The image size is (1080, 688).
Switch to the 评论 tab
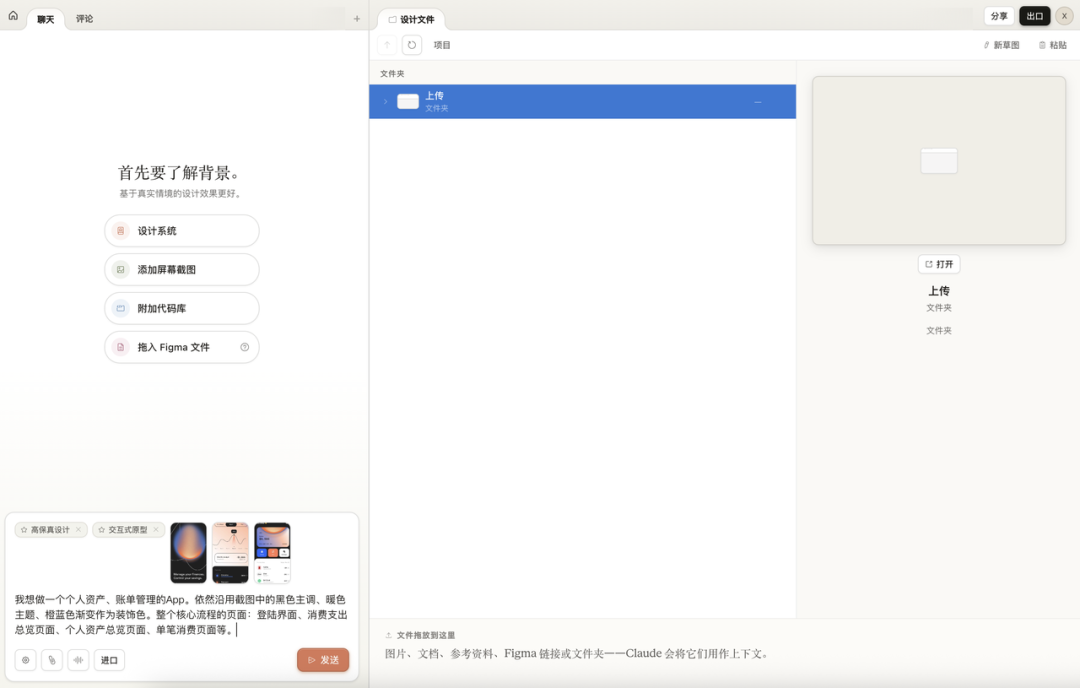[x=85, y=18]
